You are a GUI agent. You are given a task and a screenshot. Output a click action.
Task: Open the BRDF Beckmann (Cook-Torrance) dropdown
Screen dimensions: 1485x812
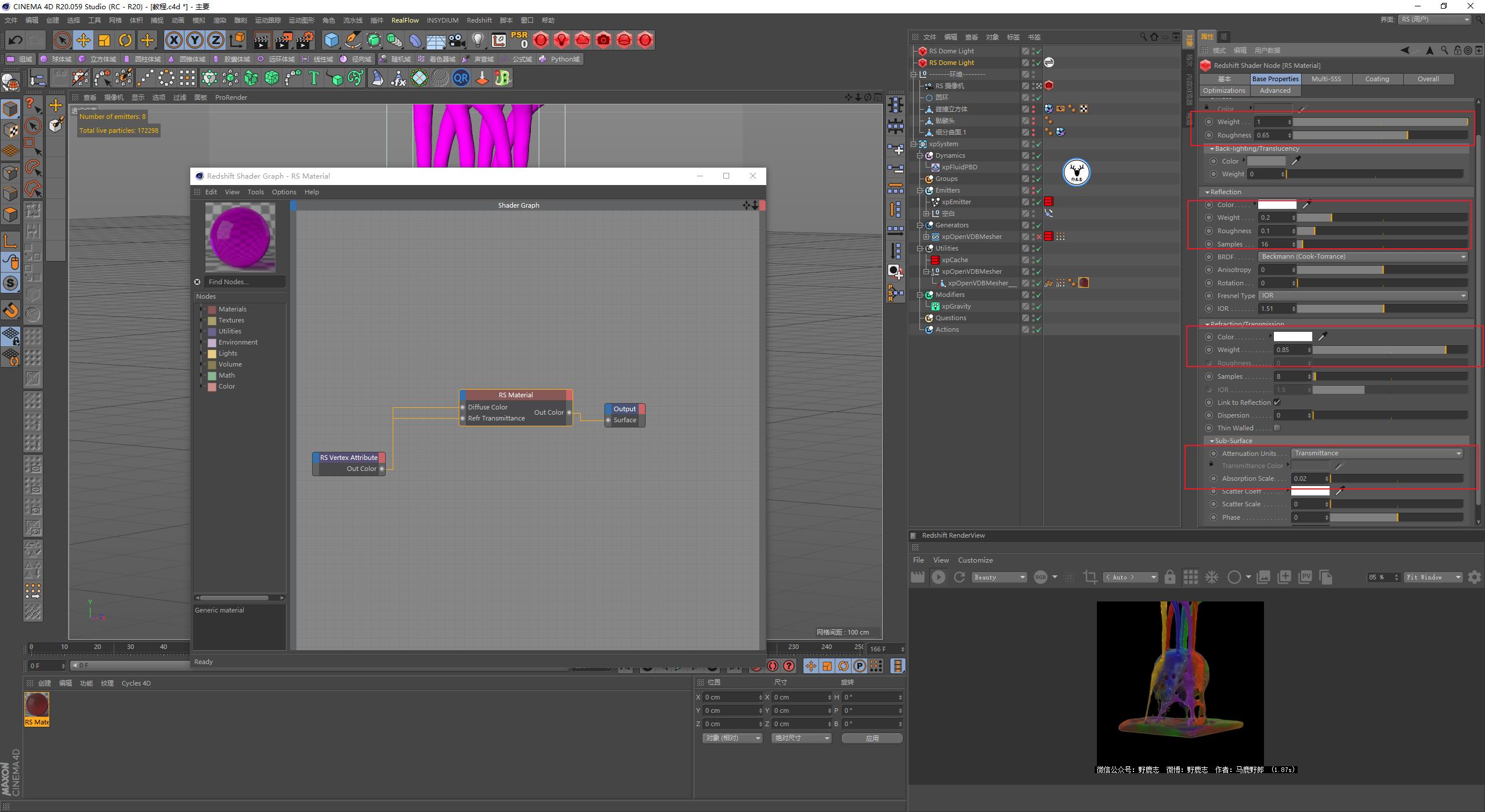tap(1363, 256)
